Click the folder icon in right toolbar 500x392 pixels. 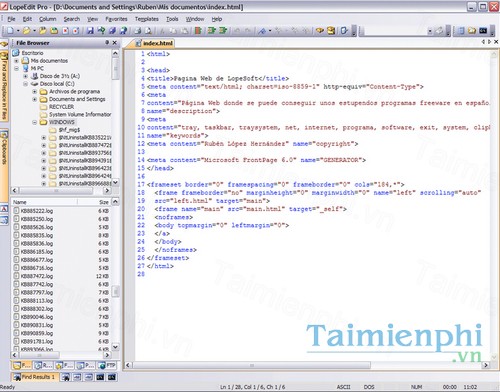pos(472,31)
